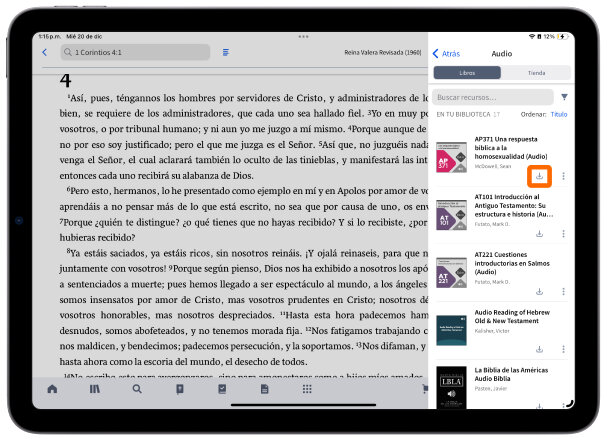This screenshot has height=442, width=607.
Task: Tap Atrás to go back
Action: click(446, 53)
